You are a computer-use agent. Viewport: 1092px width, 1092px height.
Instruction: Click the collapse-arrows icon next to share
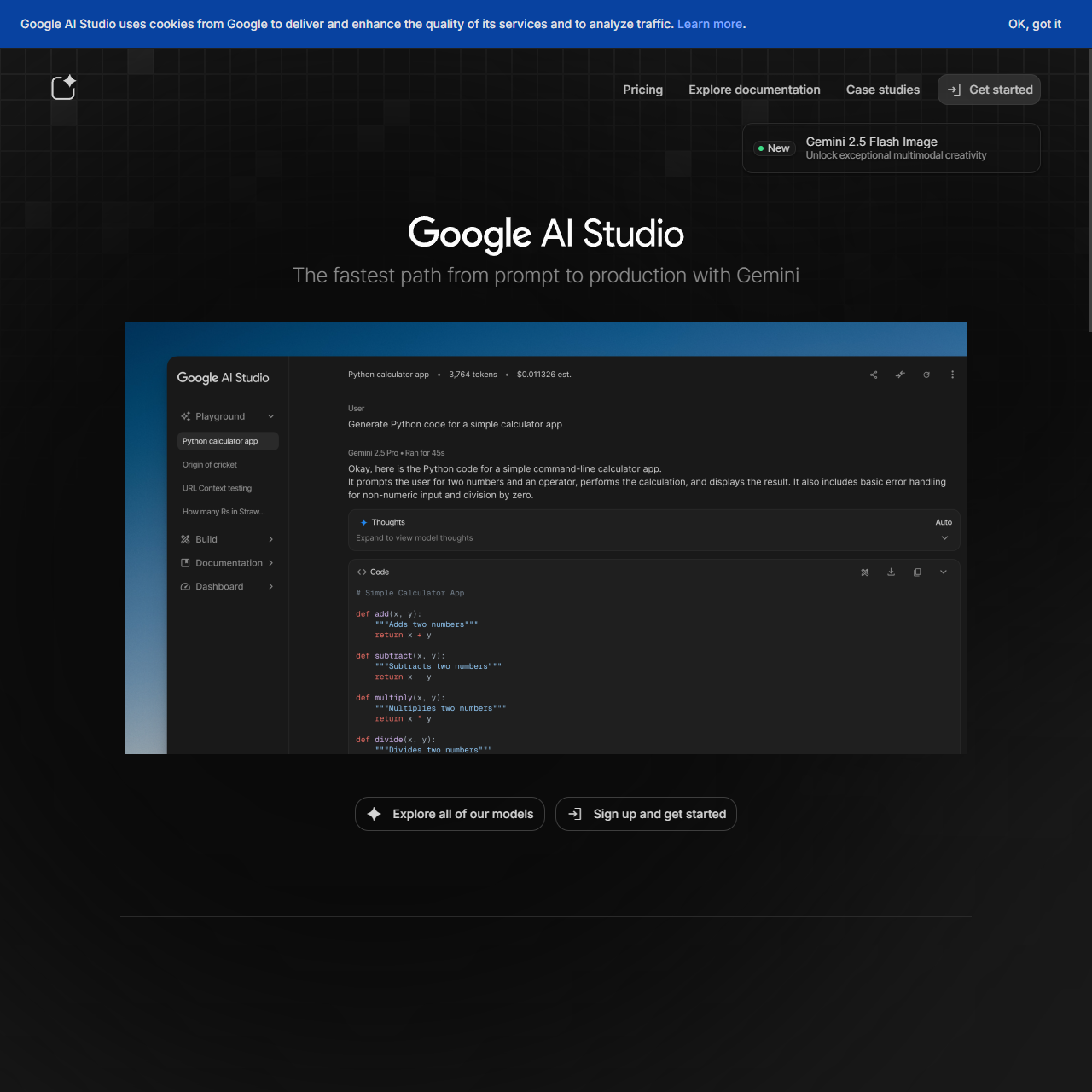click(899, 375)
